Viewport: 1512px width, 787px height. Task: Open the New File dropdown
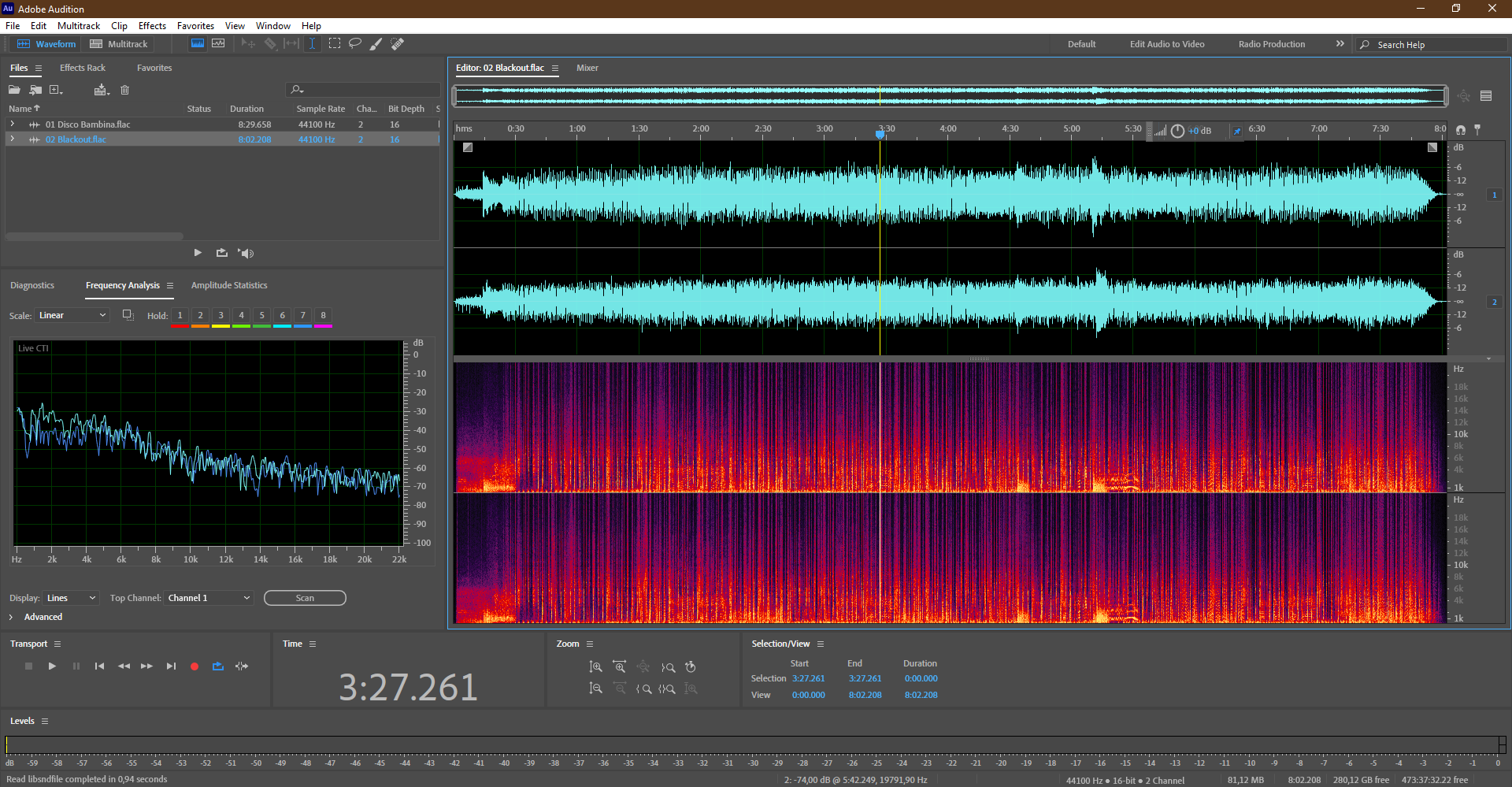pos(56,90)
